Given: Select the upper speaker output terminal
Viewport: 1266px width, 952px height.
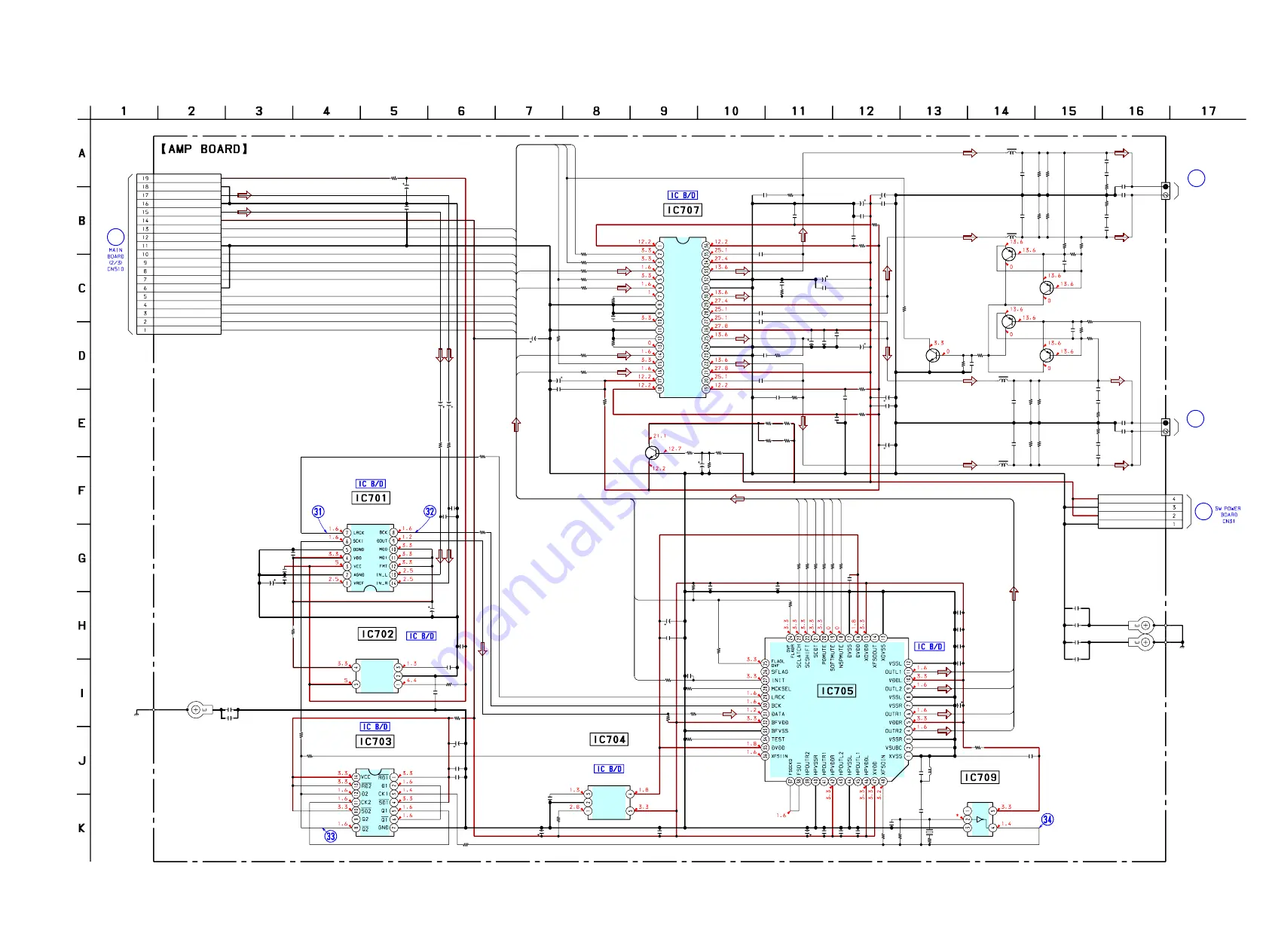Looking at the screenshot, I should pyautogui.click(x=1166, y=191).
